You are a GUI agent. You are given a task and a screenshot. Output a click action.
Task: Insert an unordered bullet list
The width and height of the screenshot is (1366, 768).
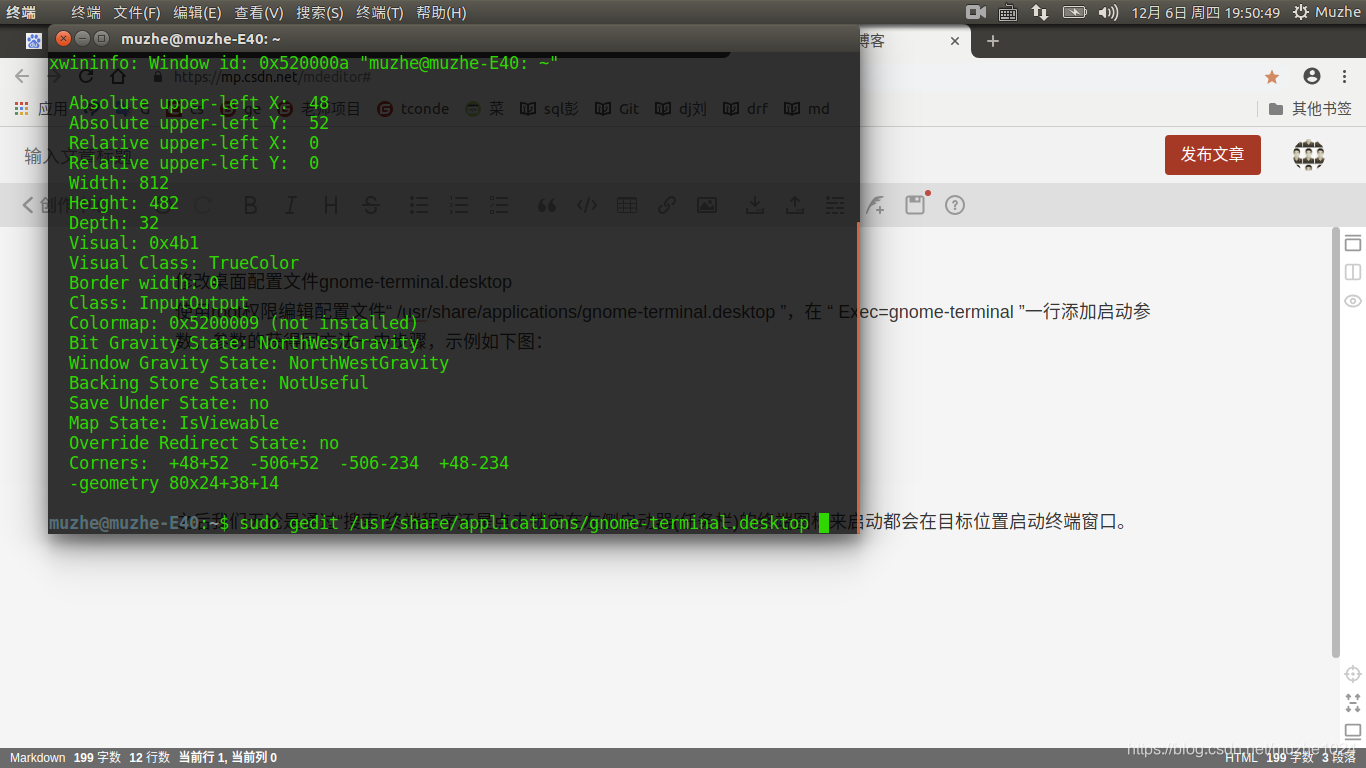click(x=419, y=205)
